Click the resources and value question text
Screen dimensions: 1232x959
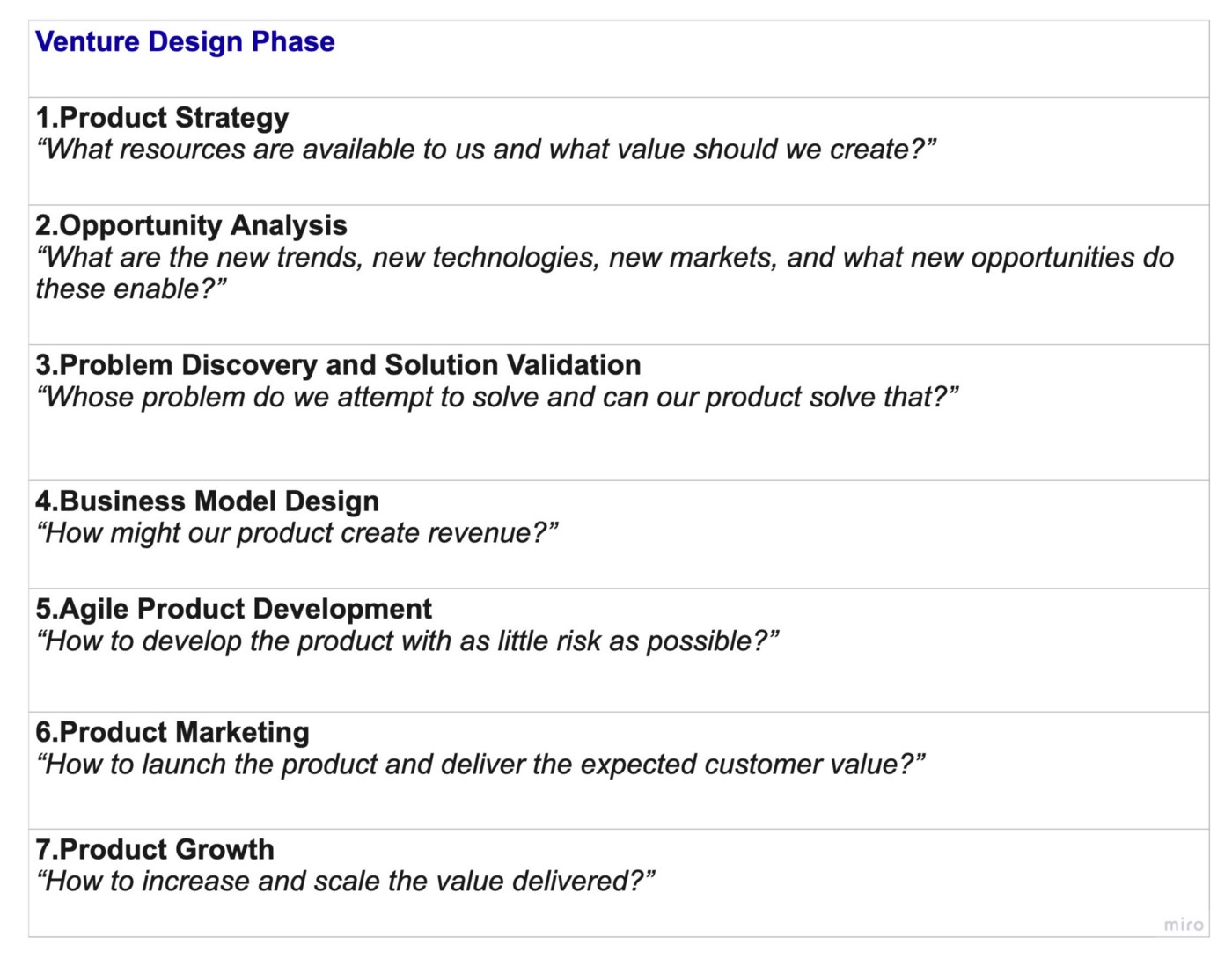pyautogui.click(x=486, y=149)
